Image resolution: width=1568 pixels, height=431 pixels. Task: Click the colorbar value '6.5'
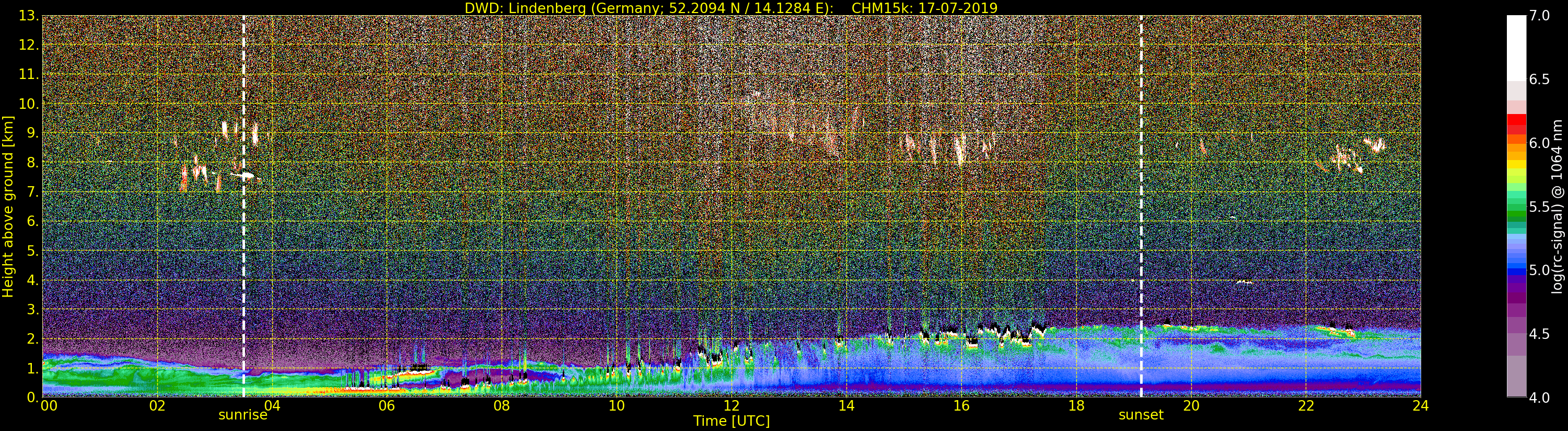click(x=1539, y=80)
